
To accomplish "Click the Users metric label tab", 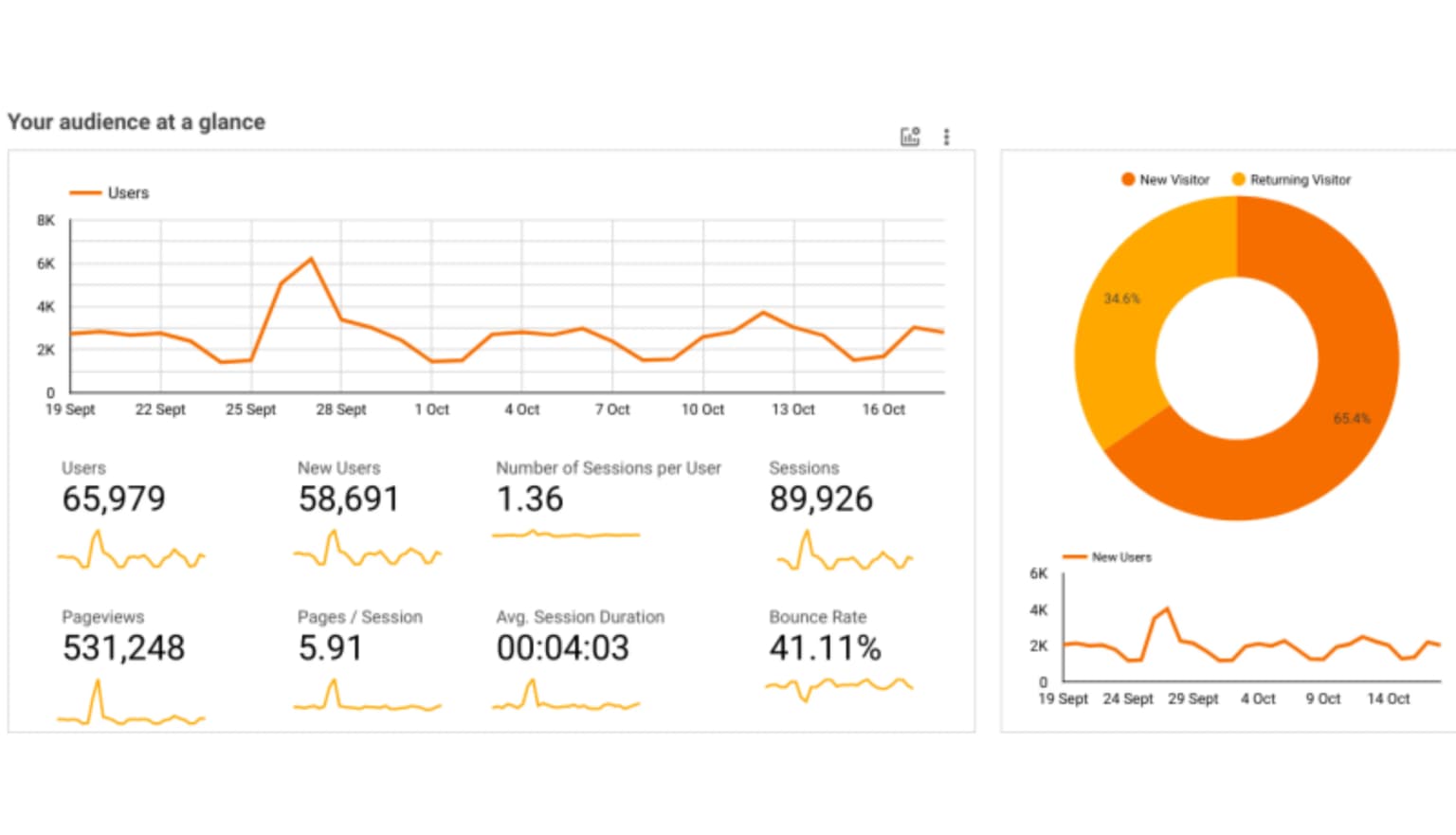I will pos(84,467).
